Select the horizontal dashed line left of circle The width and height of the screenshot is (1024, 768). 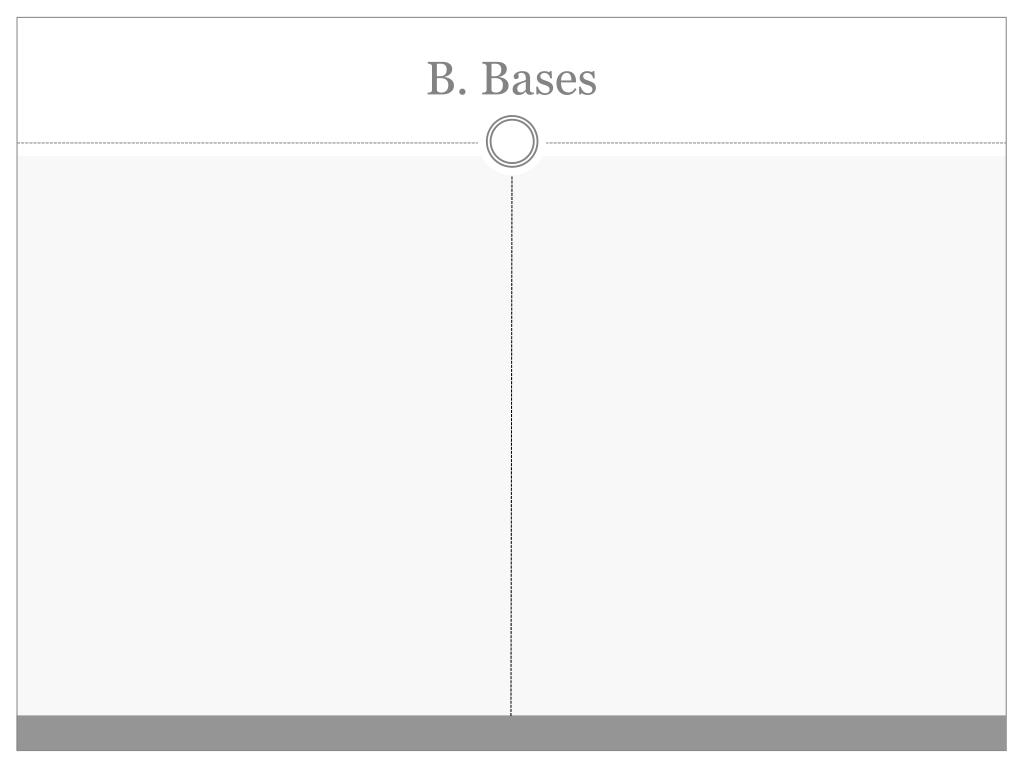click(x=248, y=142)
